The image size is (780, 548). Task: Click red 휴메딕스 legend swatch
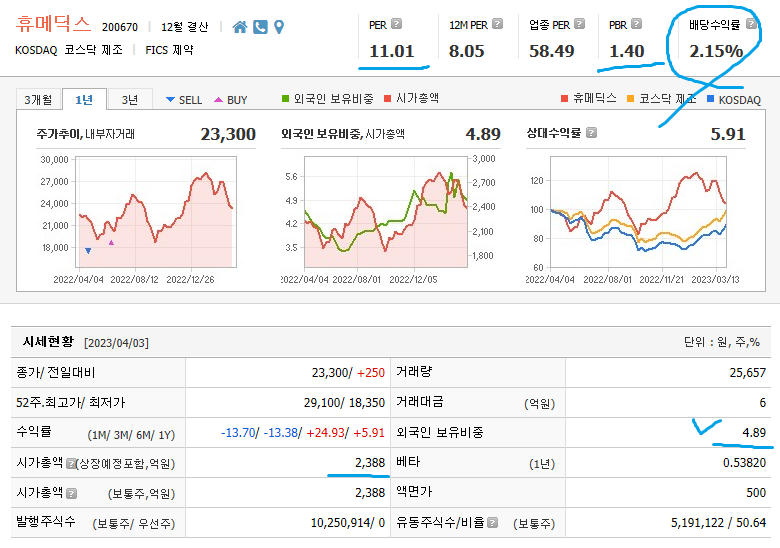pos(565,98)
